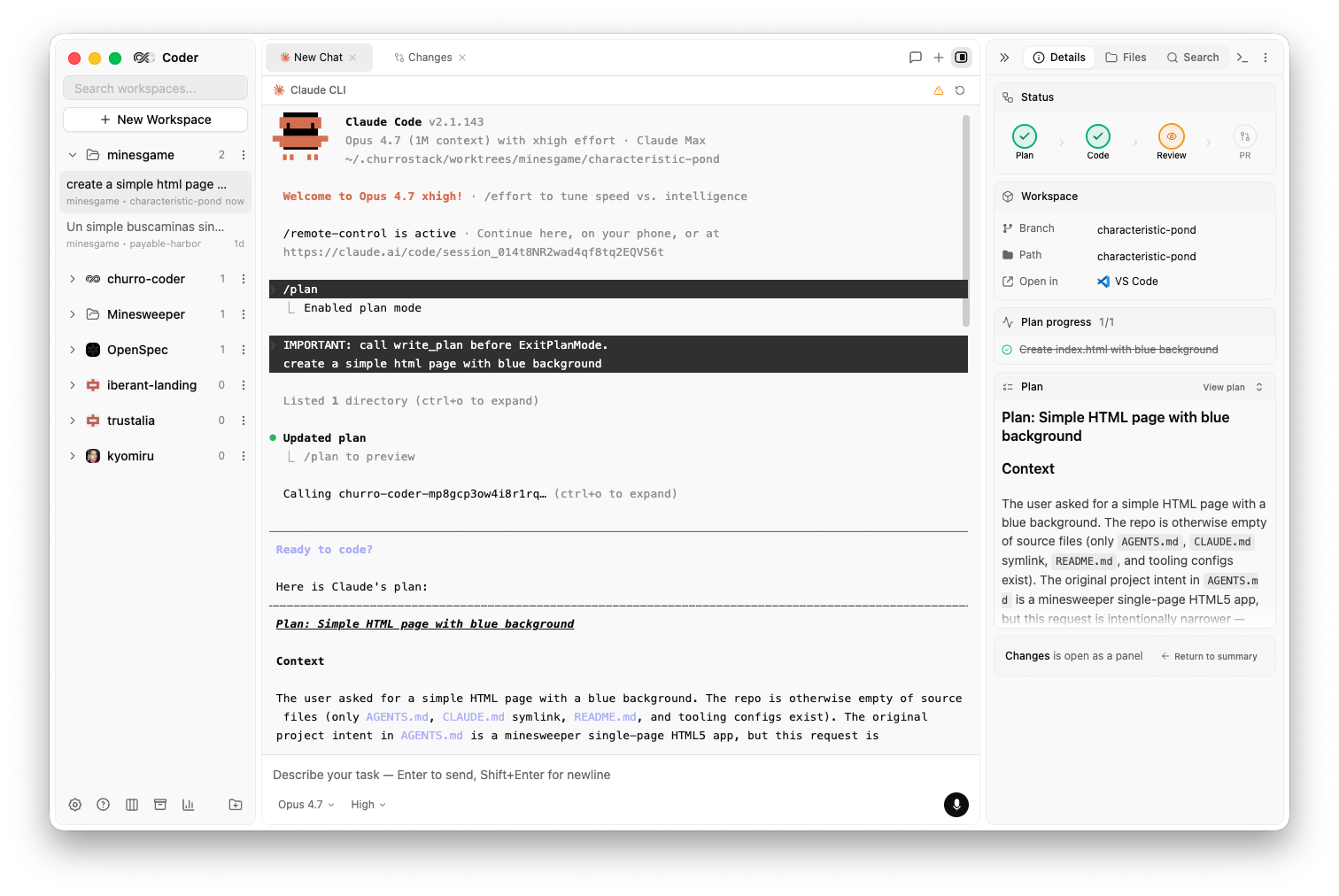Click the Code status step
The height and width of the screenshot is (896, 1339).
[x=1098, y=142]
